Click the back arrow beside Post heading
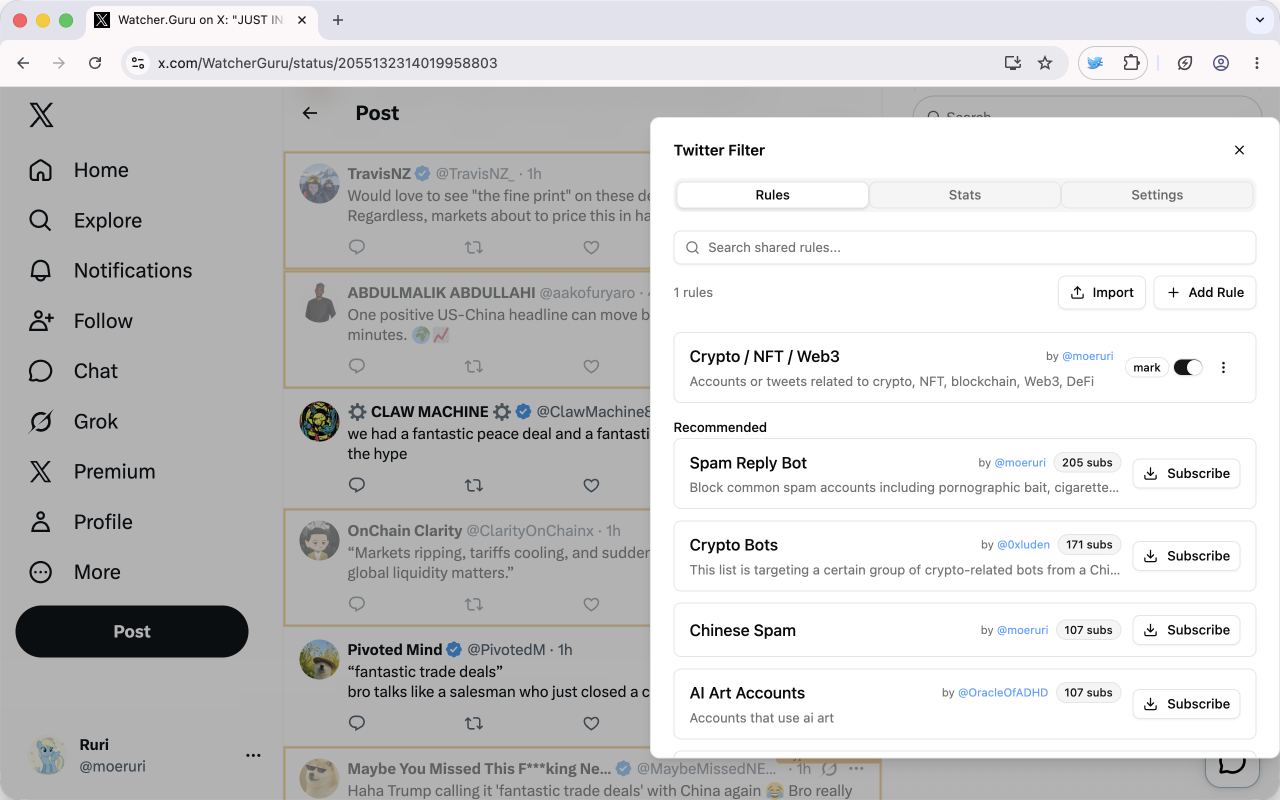This screenshot has height=800, width=1280. (310, 113)
